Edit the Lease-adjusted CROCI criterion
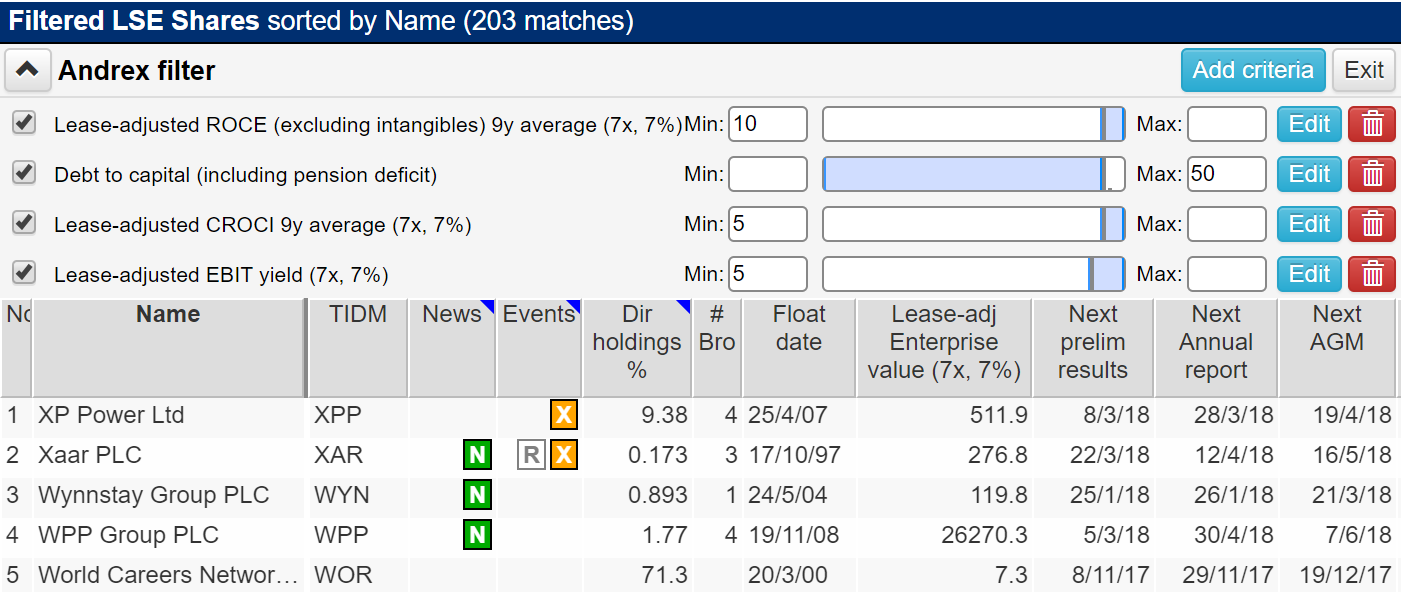 (x=1309, y=224)
